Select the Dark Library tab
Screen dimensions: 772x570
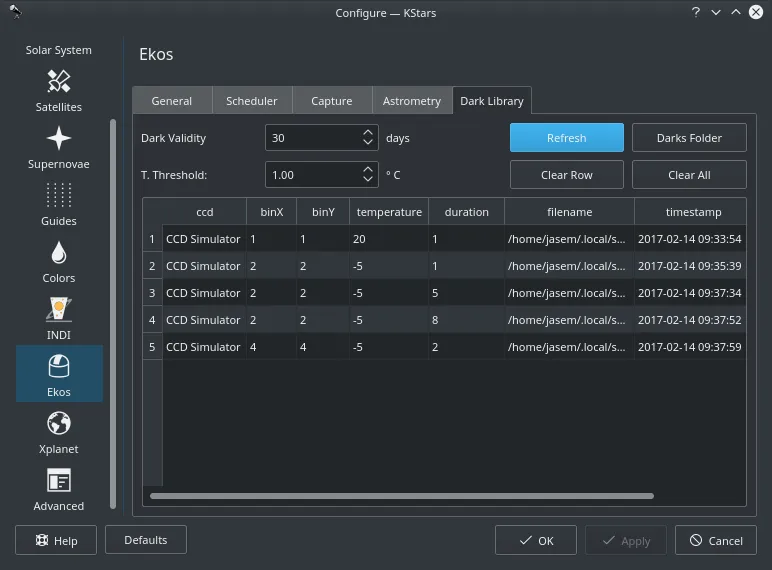(492, 101)
